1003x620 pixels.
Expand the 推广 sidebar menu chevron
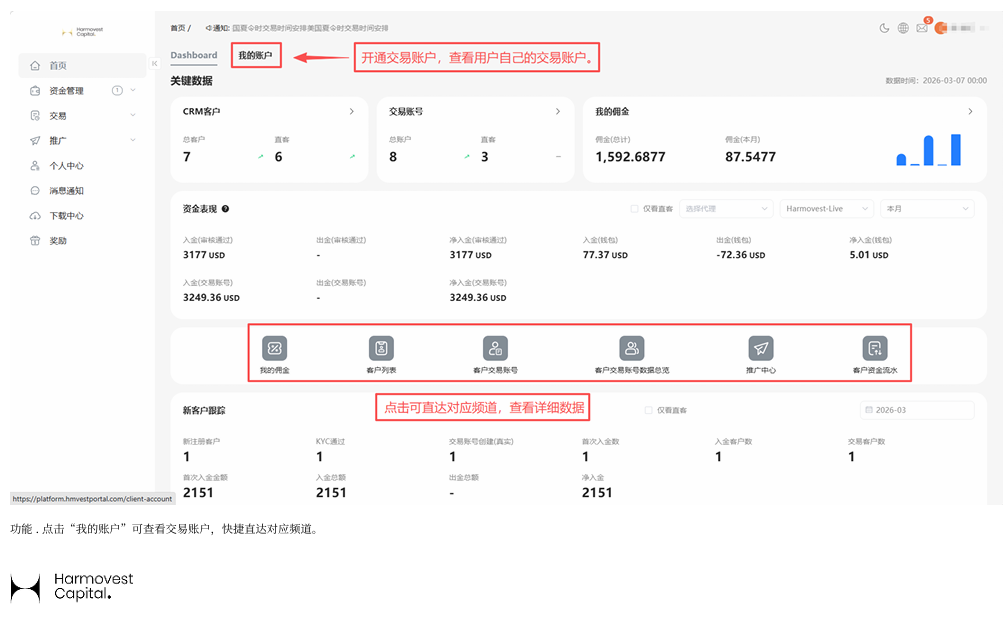coord(133,140)
